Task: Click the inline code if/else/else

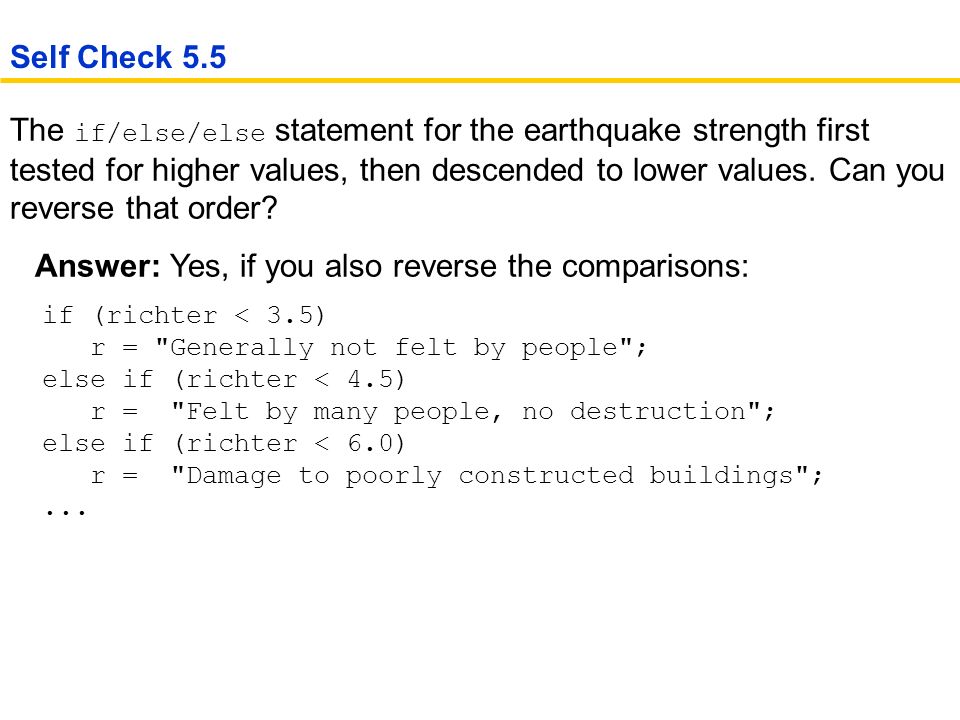Action: point(170,133)
